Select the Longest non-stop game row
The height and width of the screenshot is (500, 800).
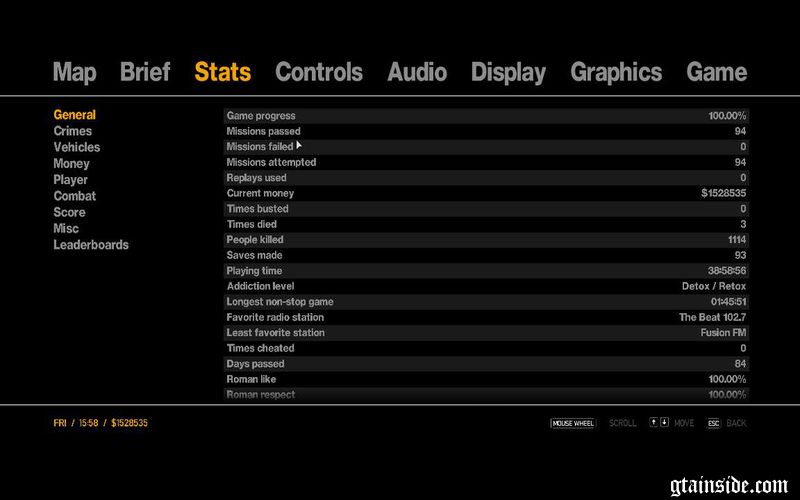click(x=486, y=302)
